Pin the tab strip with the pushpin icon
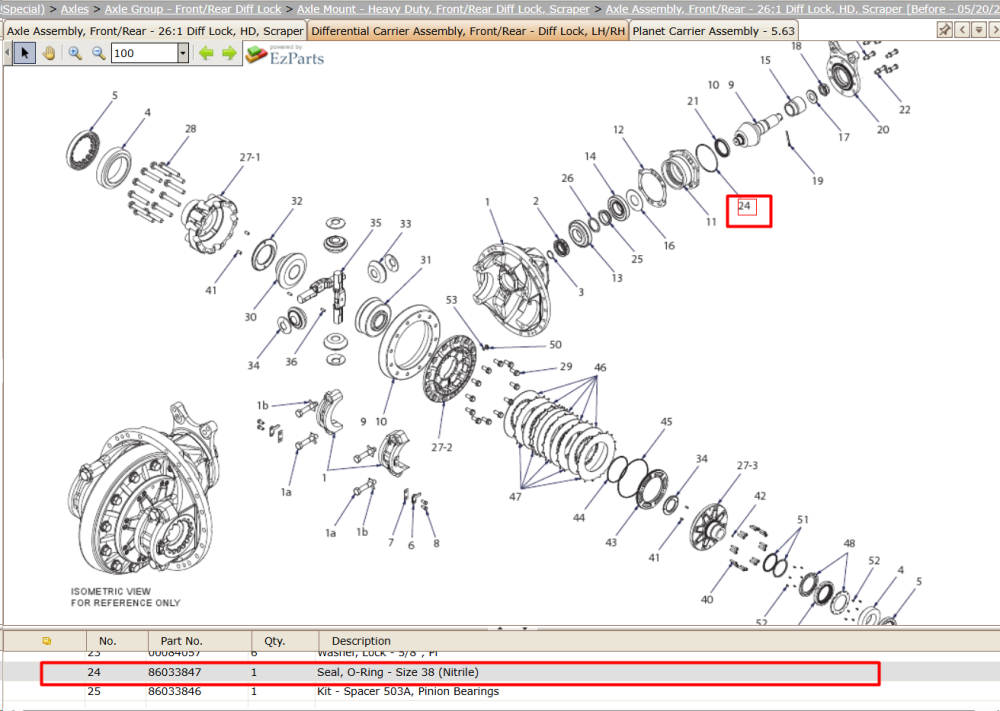Screen dimensions: 1000x711 [x=945, y=30]
